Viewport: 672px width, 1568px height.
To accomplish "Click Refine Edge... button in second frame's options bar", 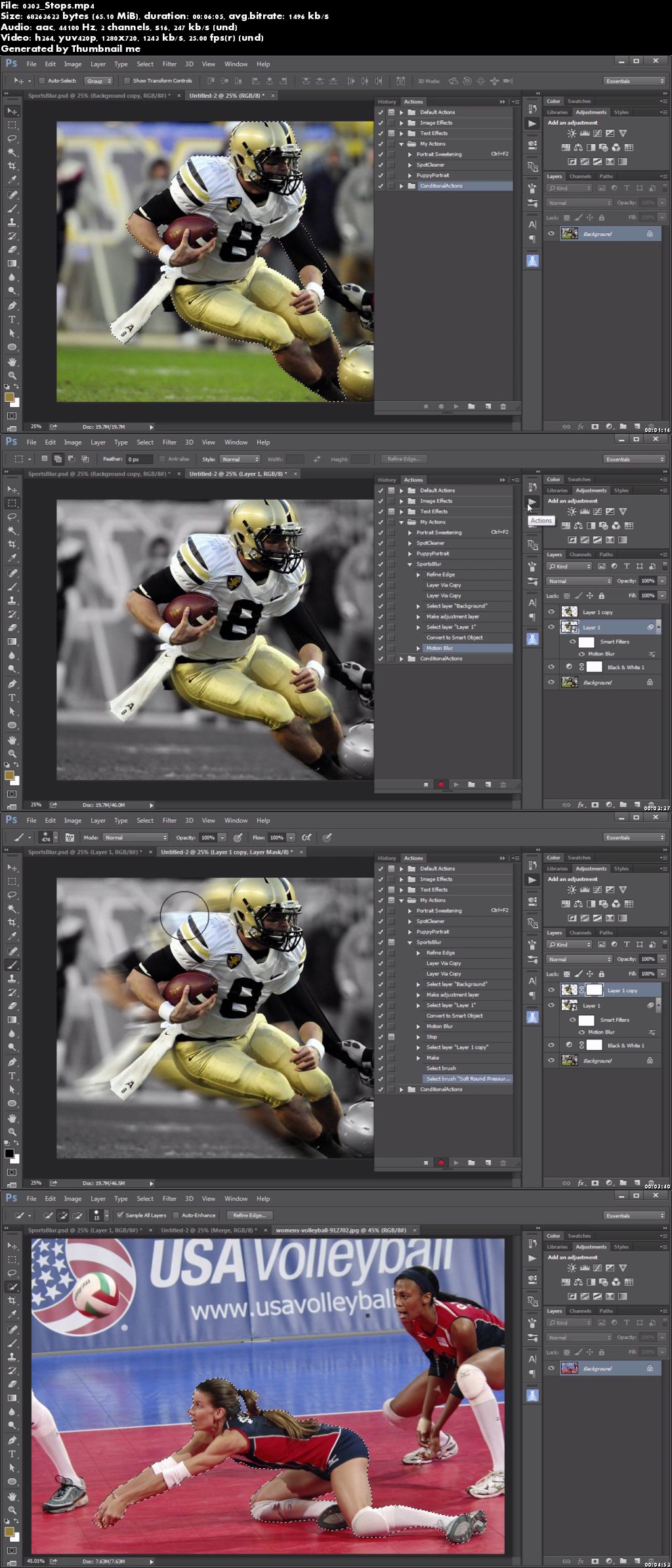I will point(404,459).
